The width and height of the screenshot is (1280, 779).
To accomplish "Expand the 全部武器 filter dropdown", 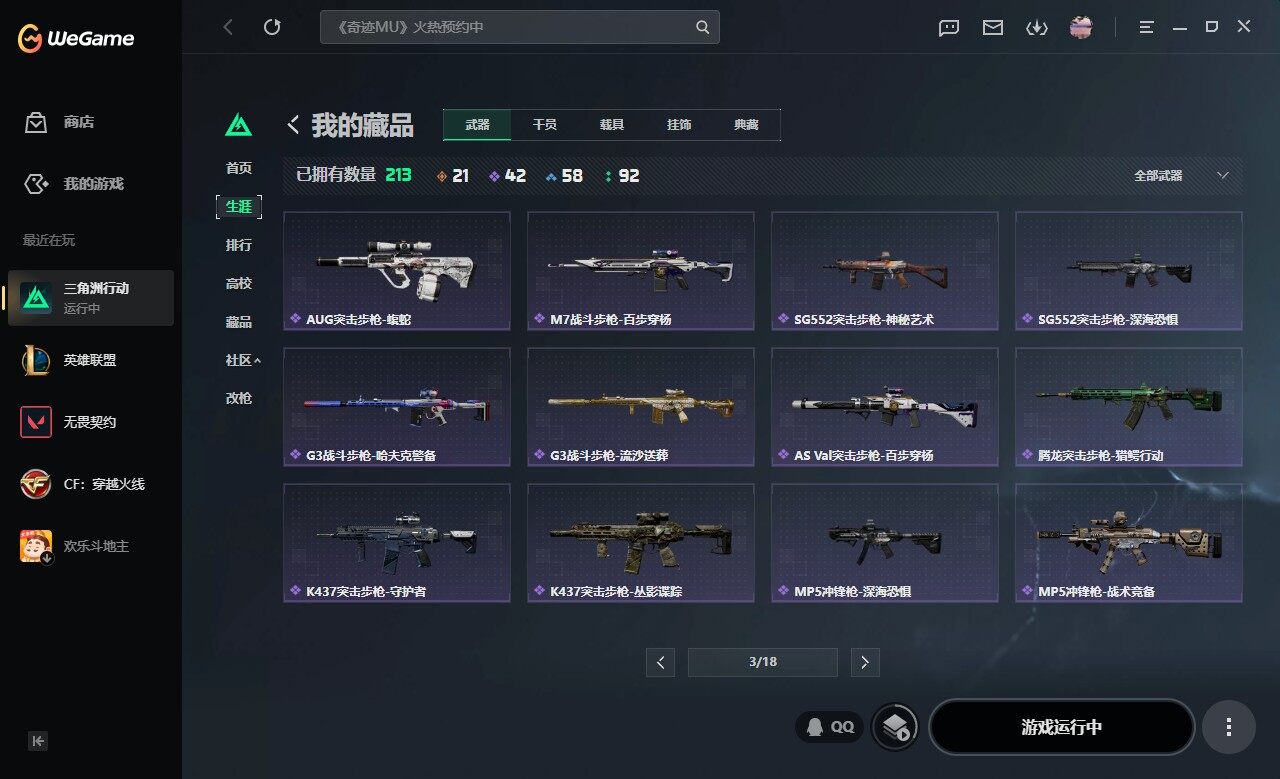I will point(1181,175).
